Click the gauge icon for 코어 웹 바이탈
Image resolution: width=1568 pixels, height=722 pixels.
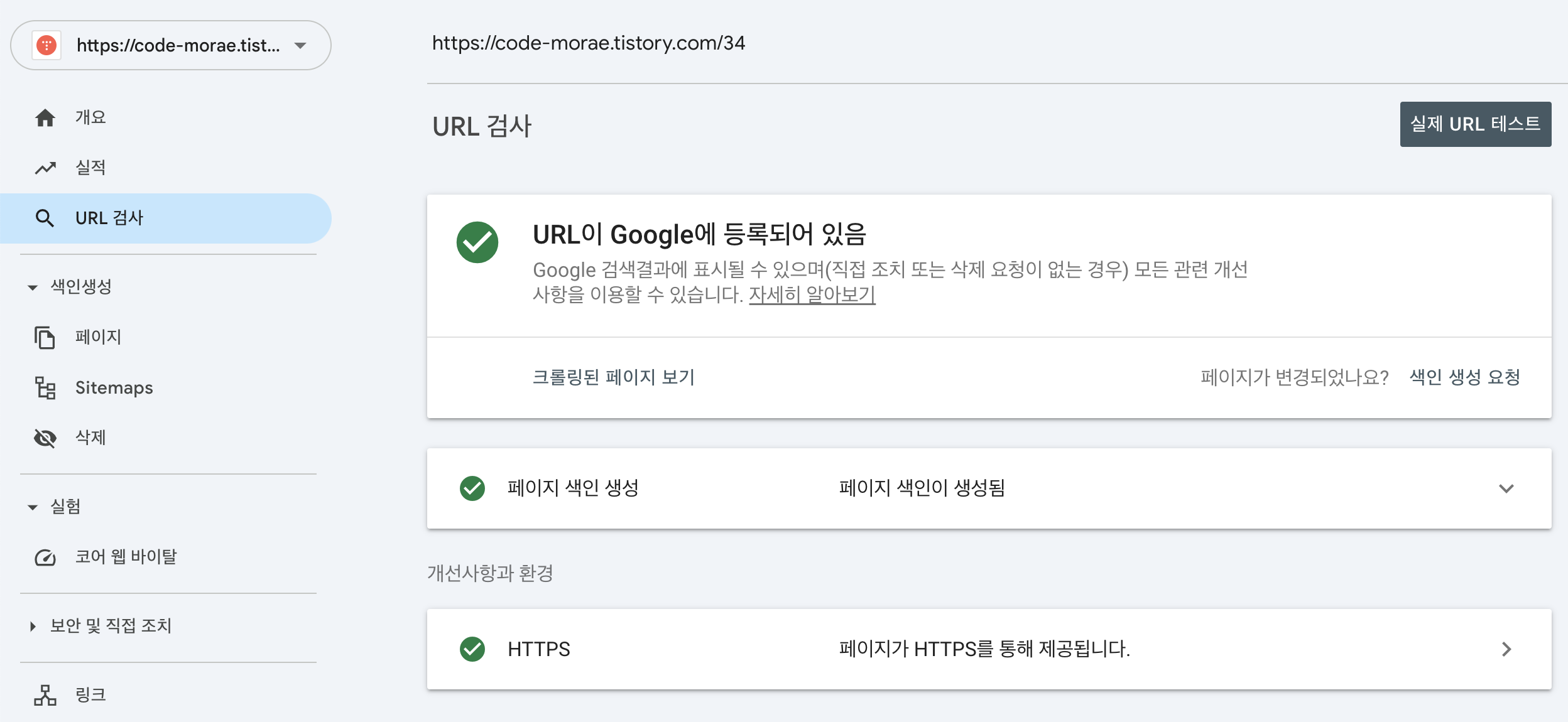(45, 557)
